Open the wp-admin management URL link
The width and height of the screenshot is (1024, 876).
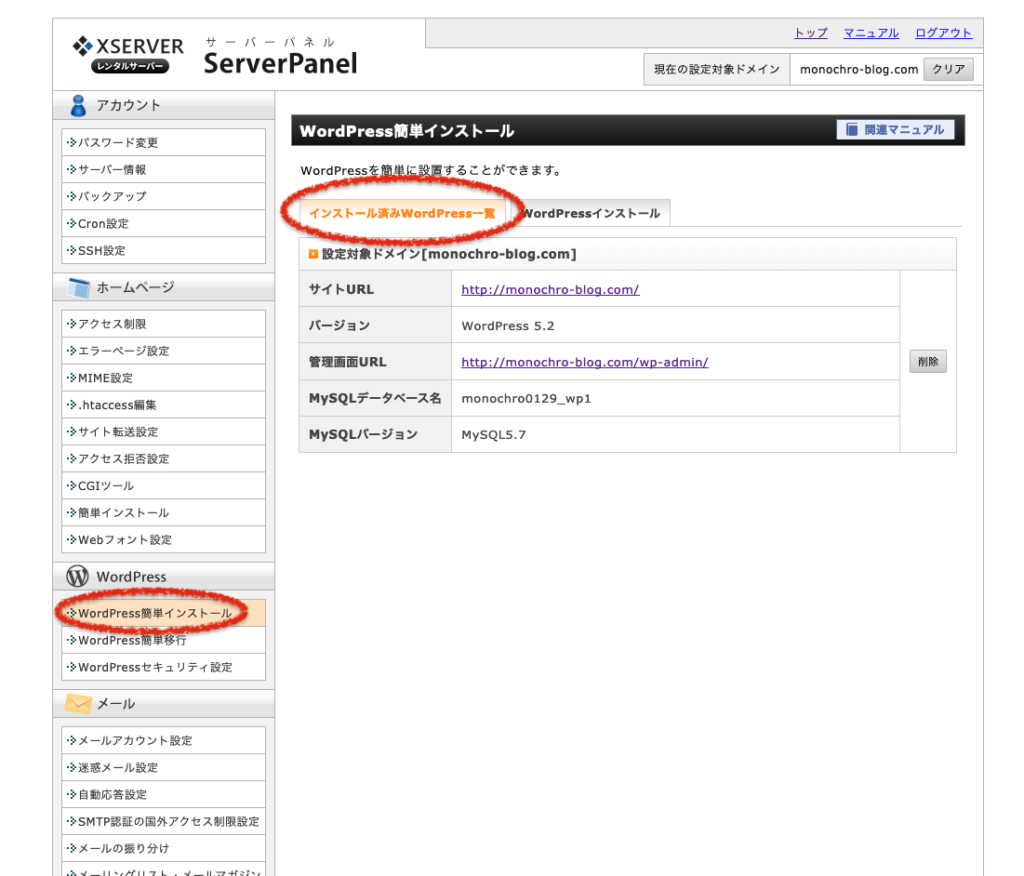[584, 362]
